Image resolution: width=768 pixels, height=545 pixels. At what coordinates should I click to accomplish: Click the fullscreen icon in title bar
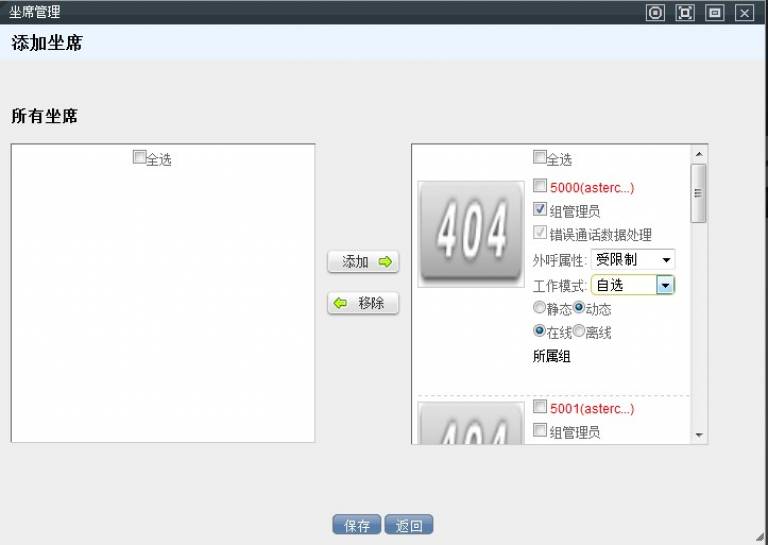[685, 13]
